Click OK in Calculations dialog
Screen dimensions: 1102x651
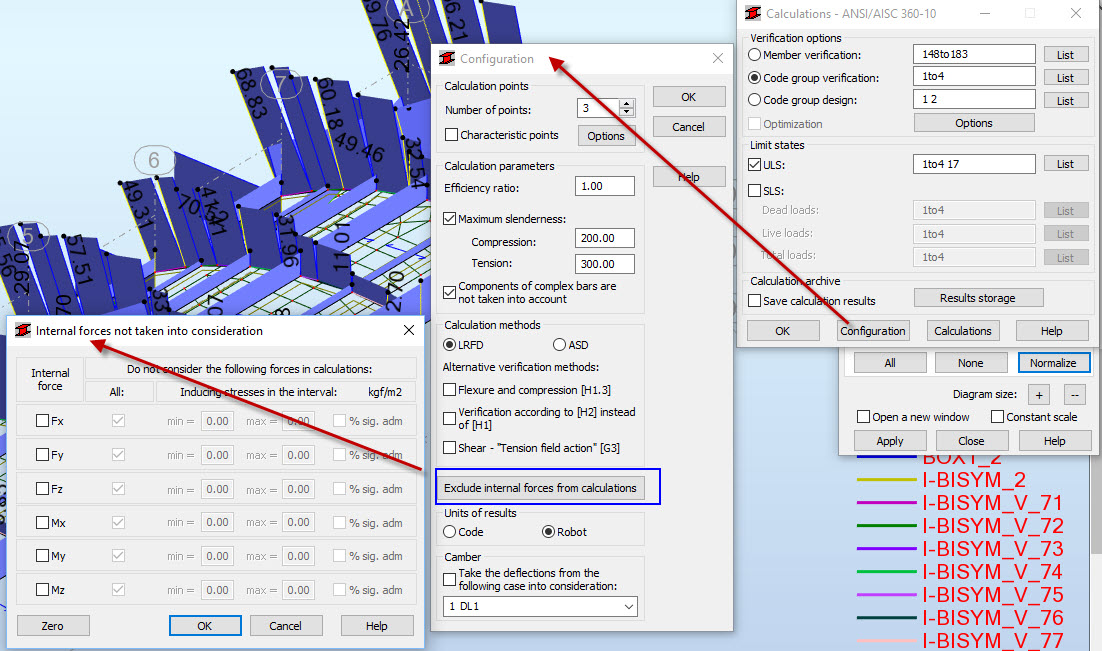click(783, 330)
